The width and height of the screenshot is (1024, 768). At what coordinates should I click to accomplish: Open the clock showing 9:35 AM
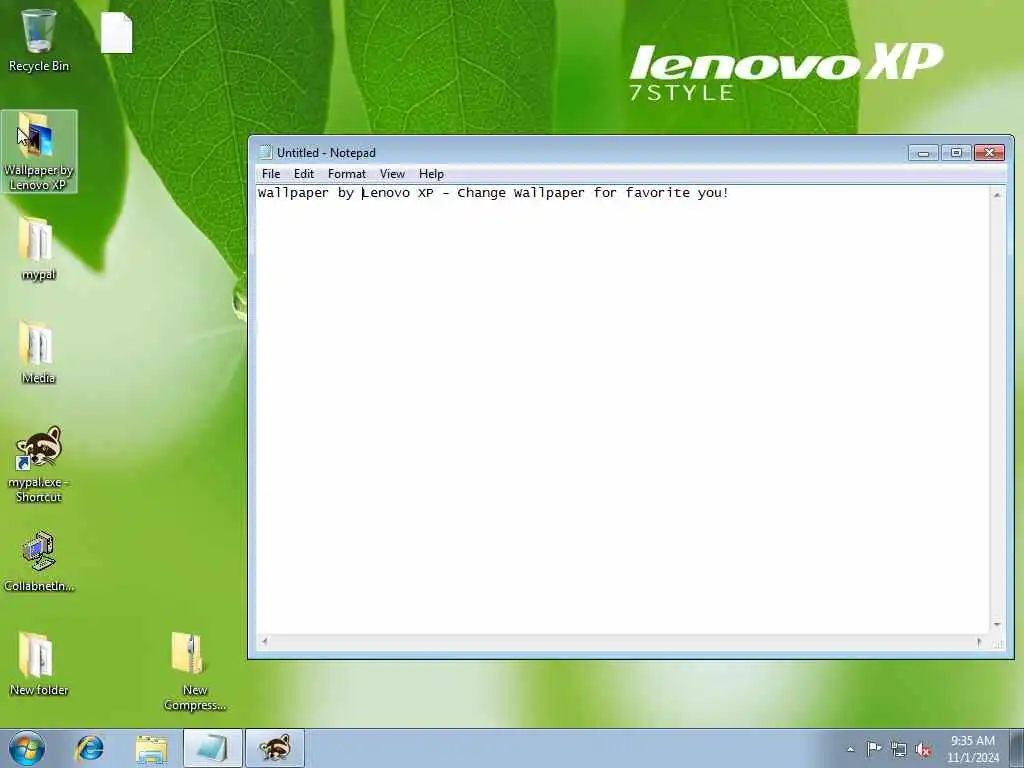973,749
